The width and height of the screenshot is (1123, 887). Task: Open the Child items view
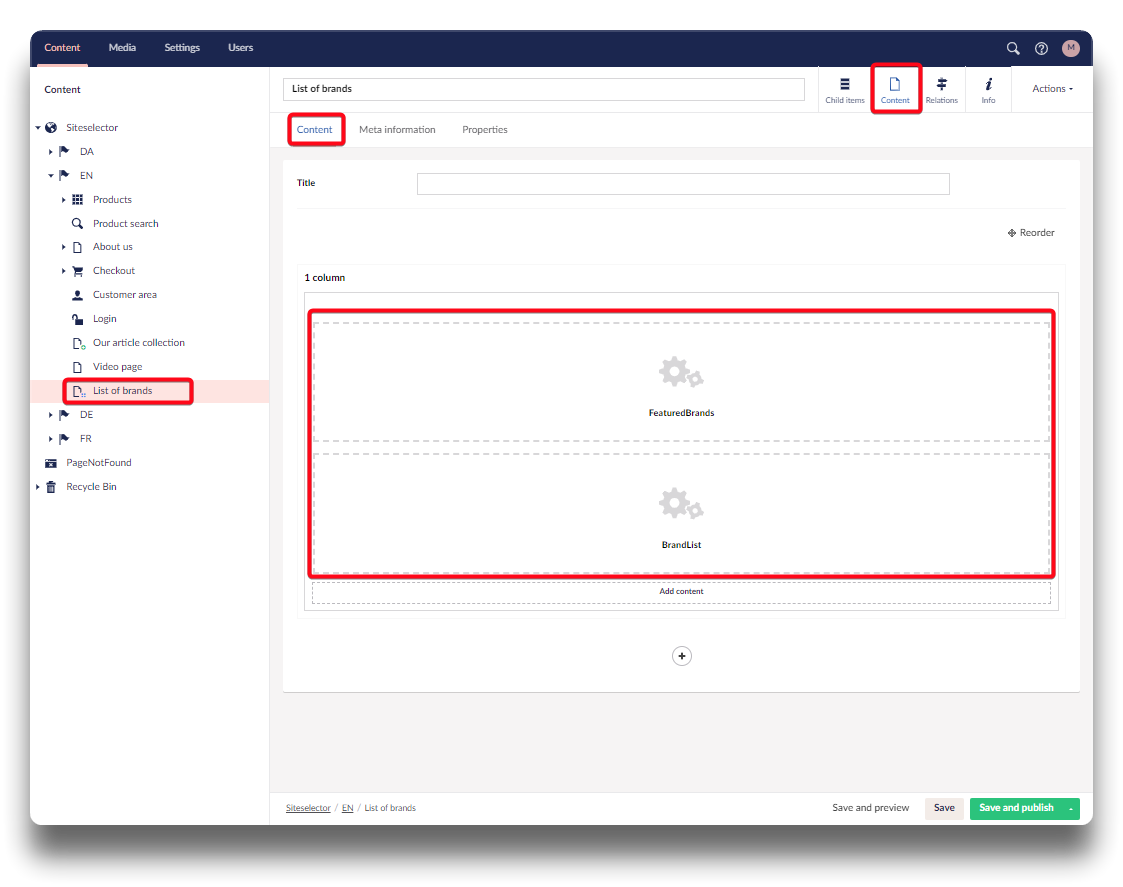click(x=845, y=90)
